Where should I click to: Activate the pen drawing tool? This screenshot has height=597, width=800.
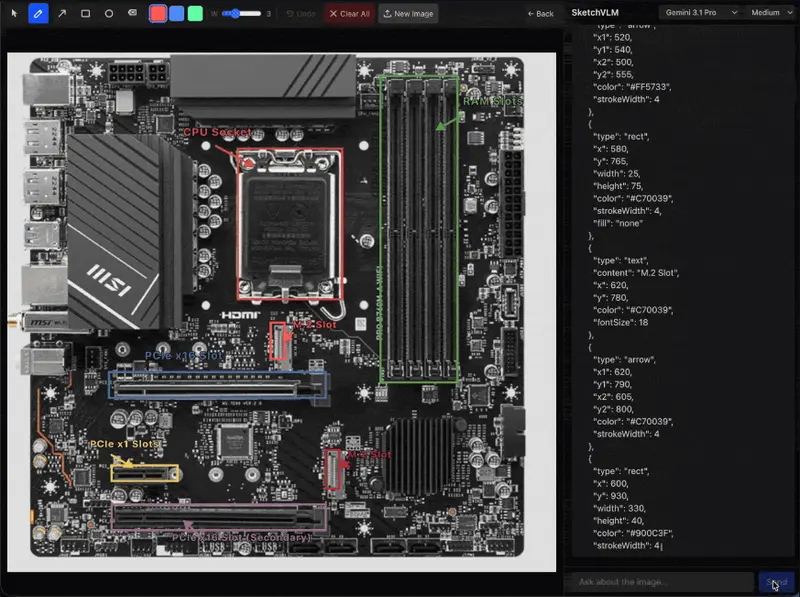tap(38, 13)
